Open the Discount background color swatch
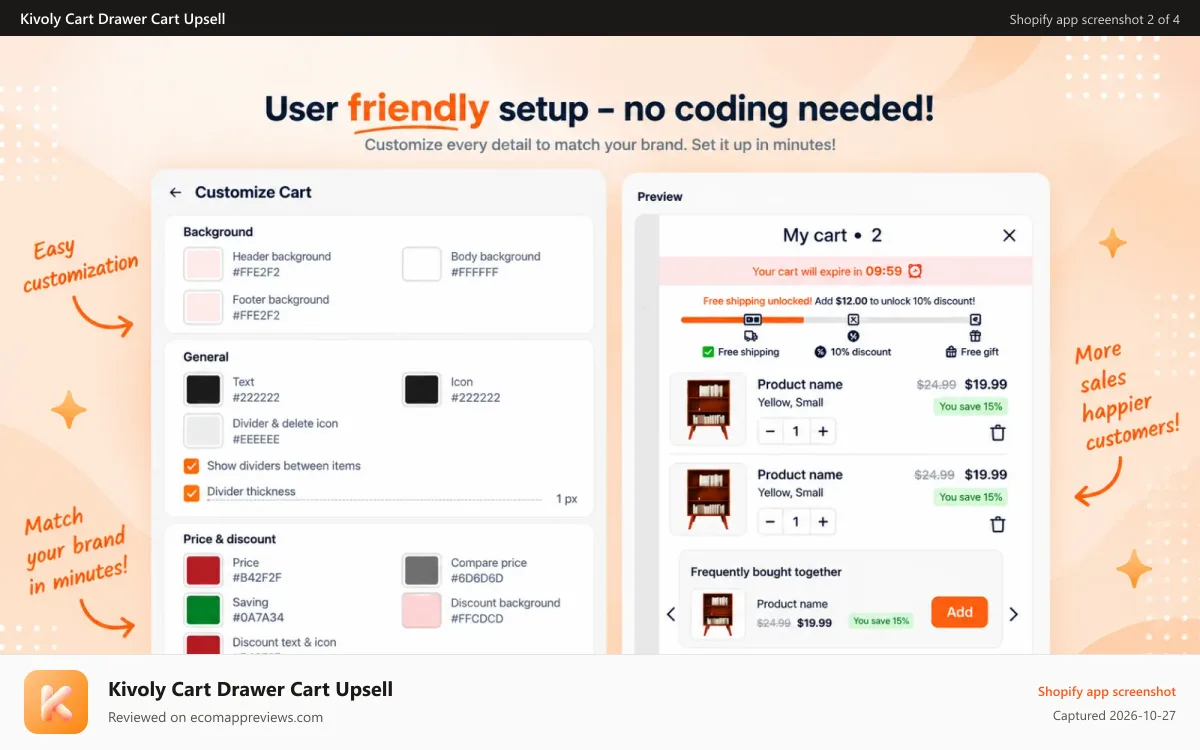 pyautogui.click(x=421, y=610)
